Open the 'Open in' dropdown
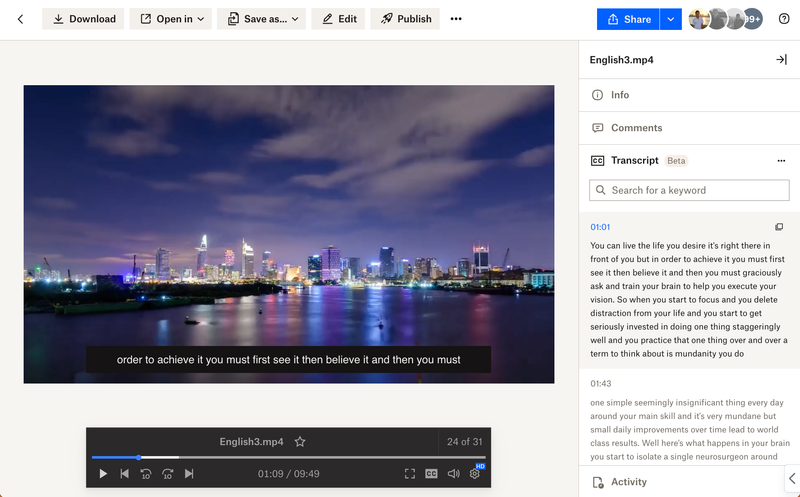 [x=171, y=19]
